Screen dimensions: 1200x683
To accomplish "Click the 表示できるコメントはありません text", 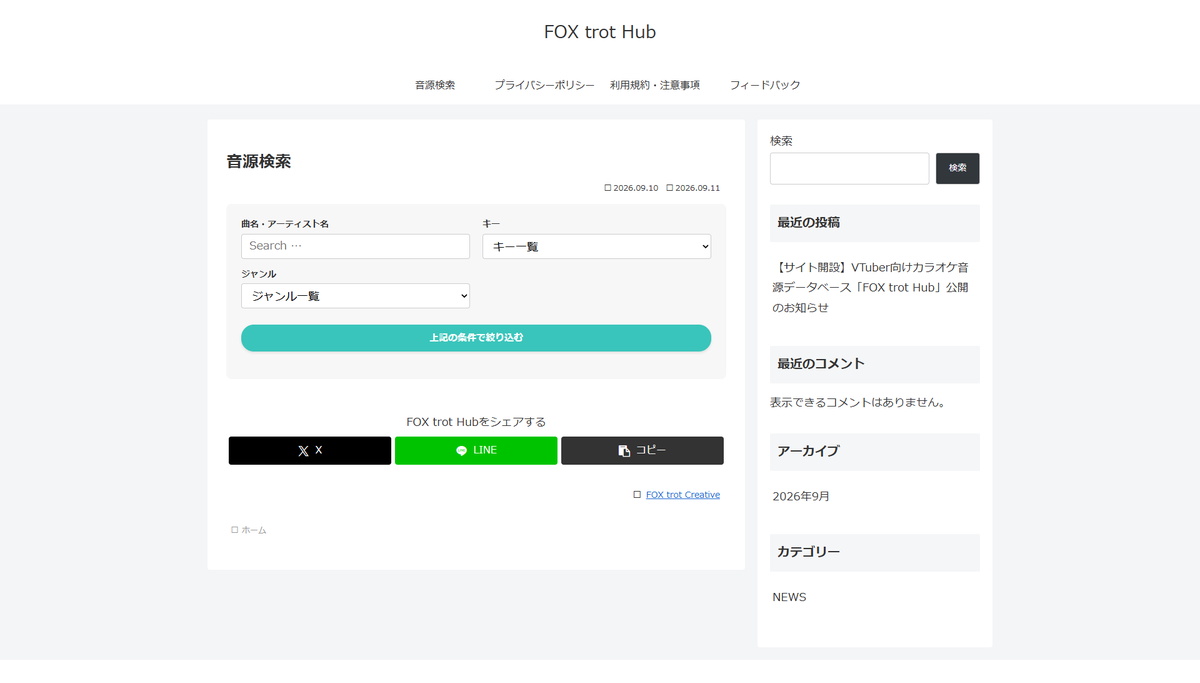I will pos(858,403).
